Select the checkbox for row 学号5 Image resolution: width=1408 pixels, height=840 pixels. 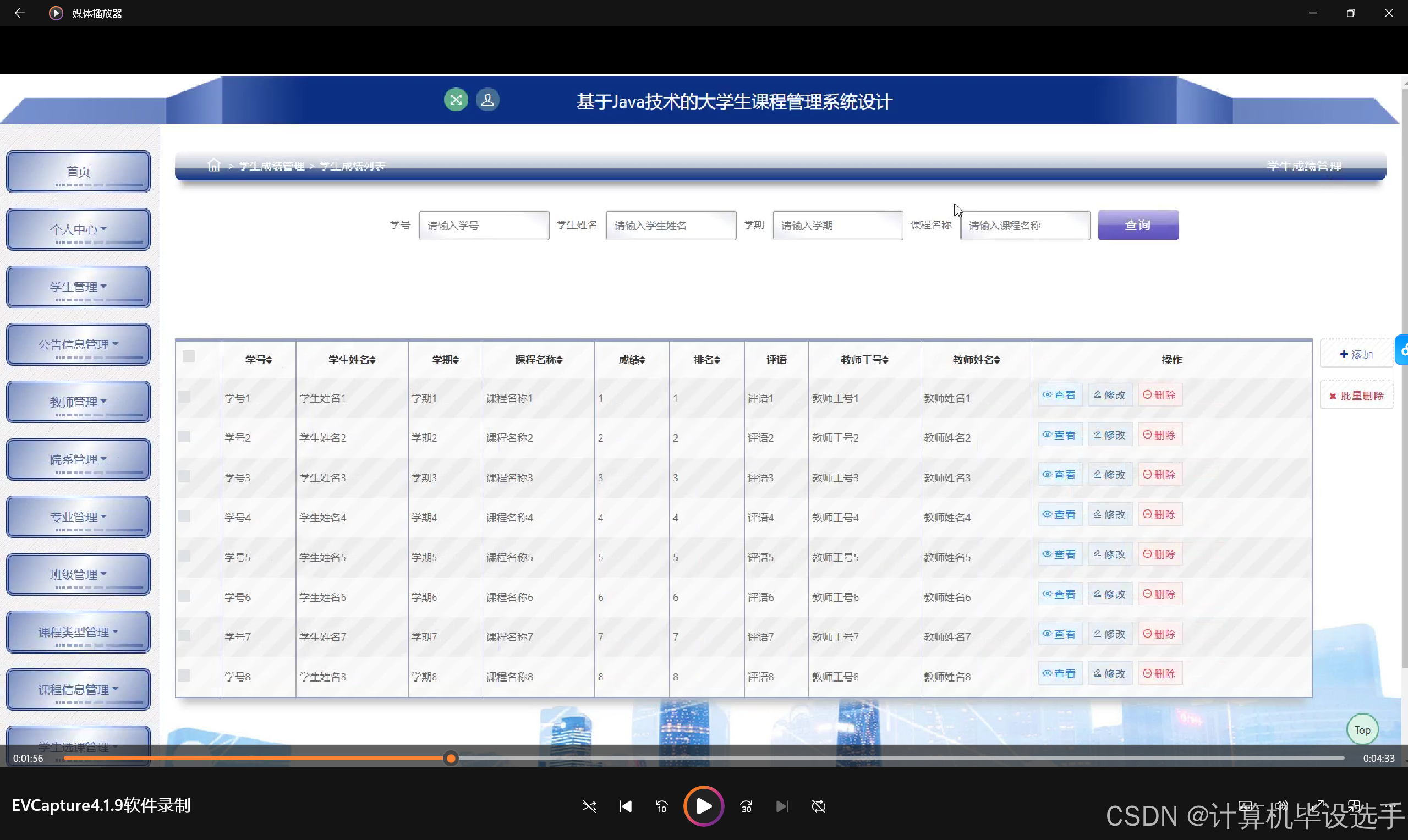click(x=184, y=556)
